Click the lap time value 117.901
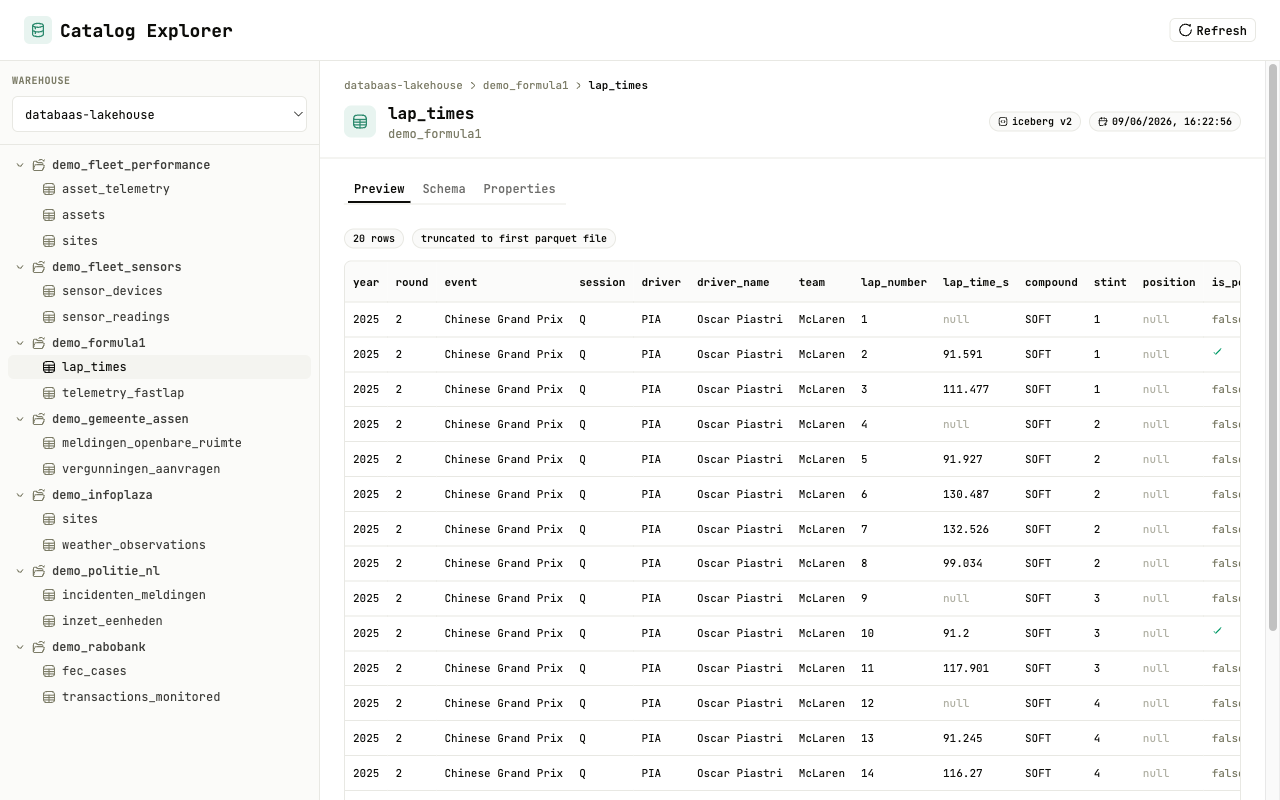 pos(966,668)
